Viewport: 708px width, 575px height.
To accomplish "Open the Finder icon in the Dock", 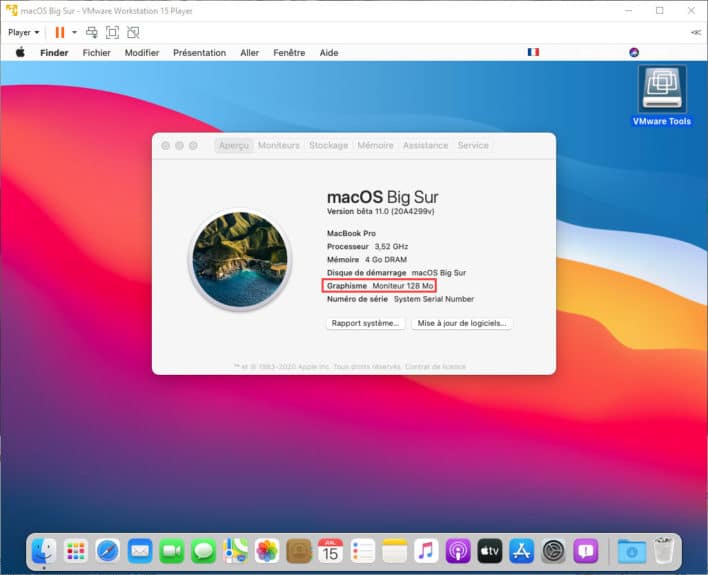I will [x=44, y=551].
